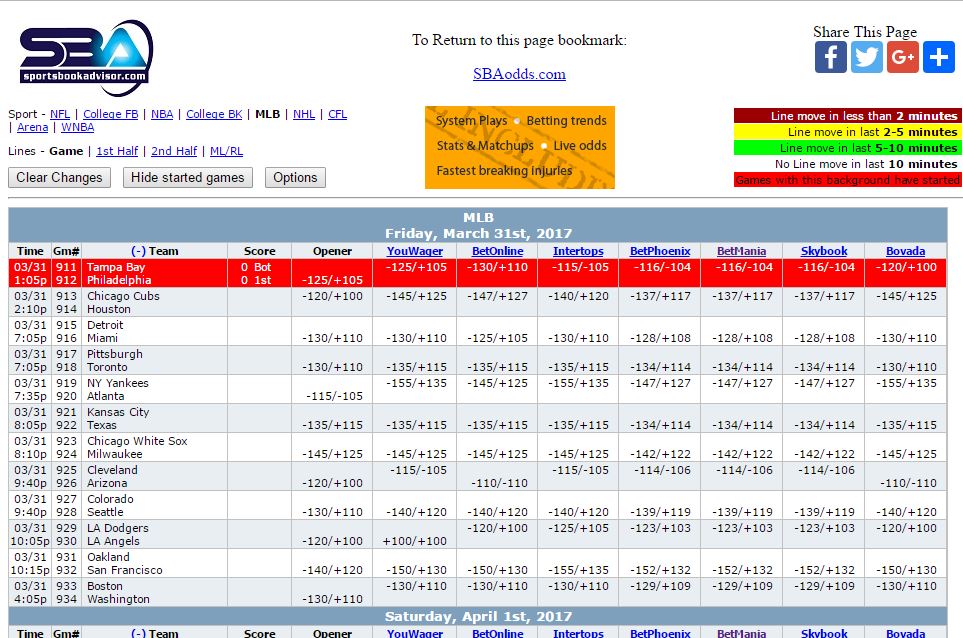
Task: Show 2nd Half lines
Action: 174,151
